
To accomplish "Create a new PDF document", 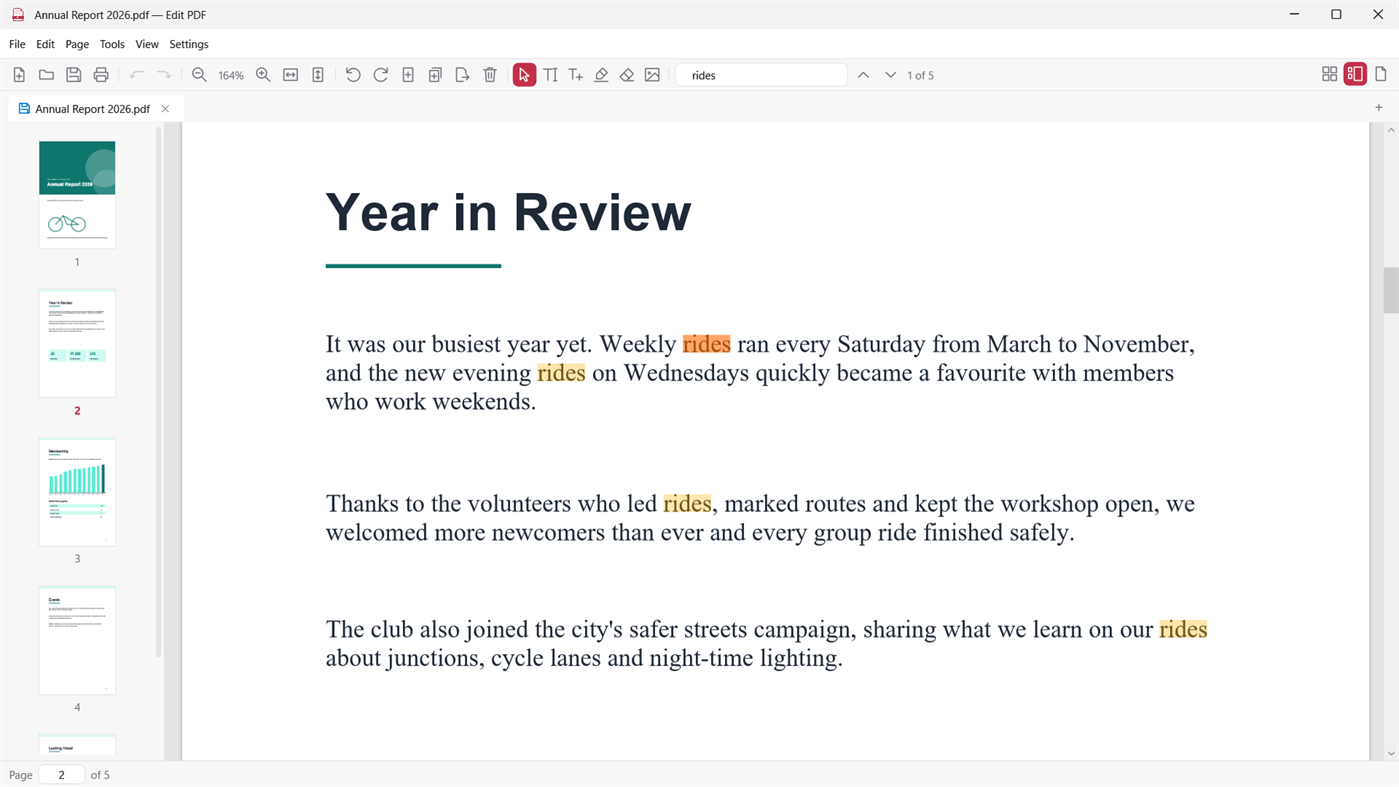I will click(x=19, y=75).
